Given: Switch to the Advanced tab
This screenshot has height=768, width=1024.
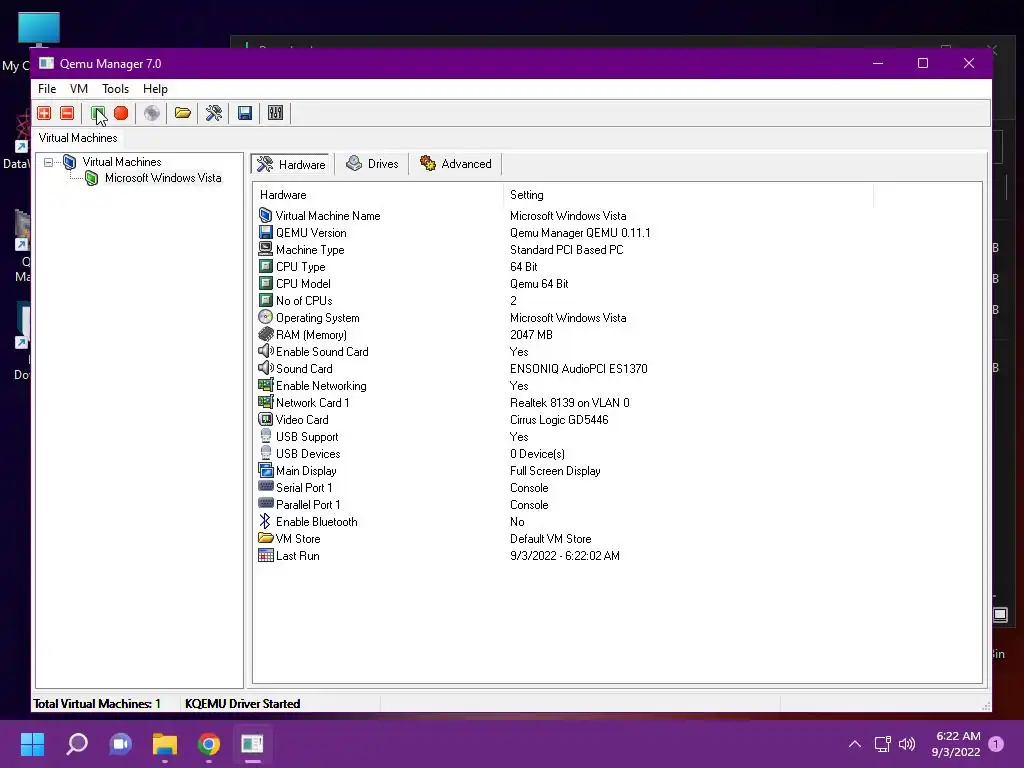Looking at the screenshot, I should [x=455, y=164].
